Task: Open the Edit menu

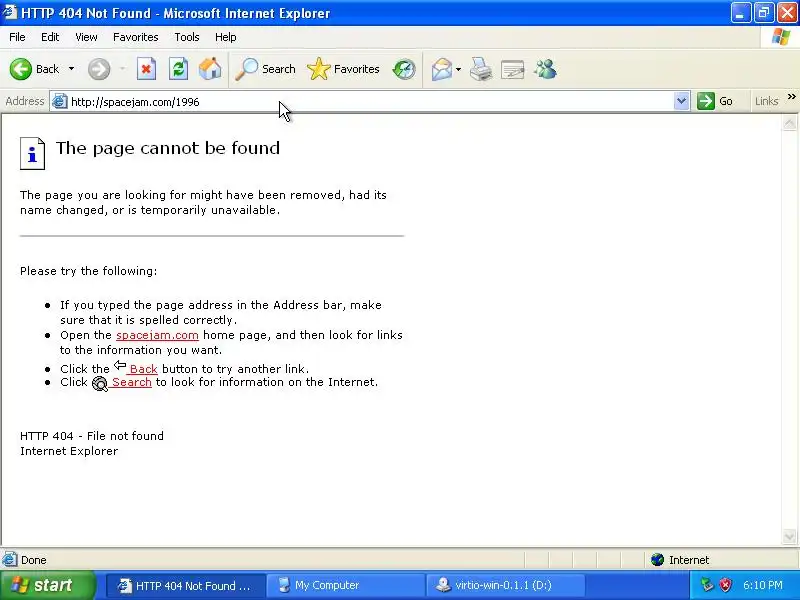Action: 50,37
